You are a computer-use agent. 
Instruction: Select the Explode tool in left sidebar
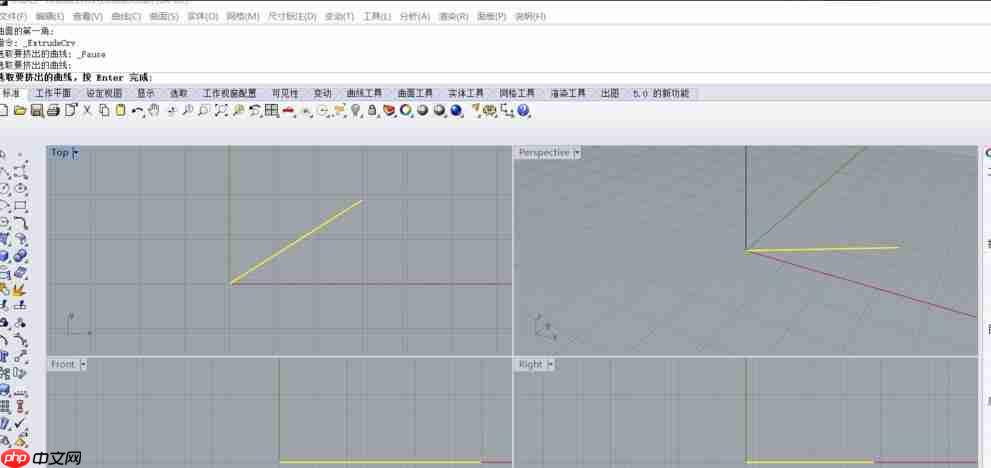[x=20, y=290]
